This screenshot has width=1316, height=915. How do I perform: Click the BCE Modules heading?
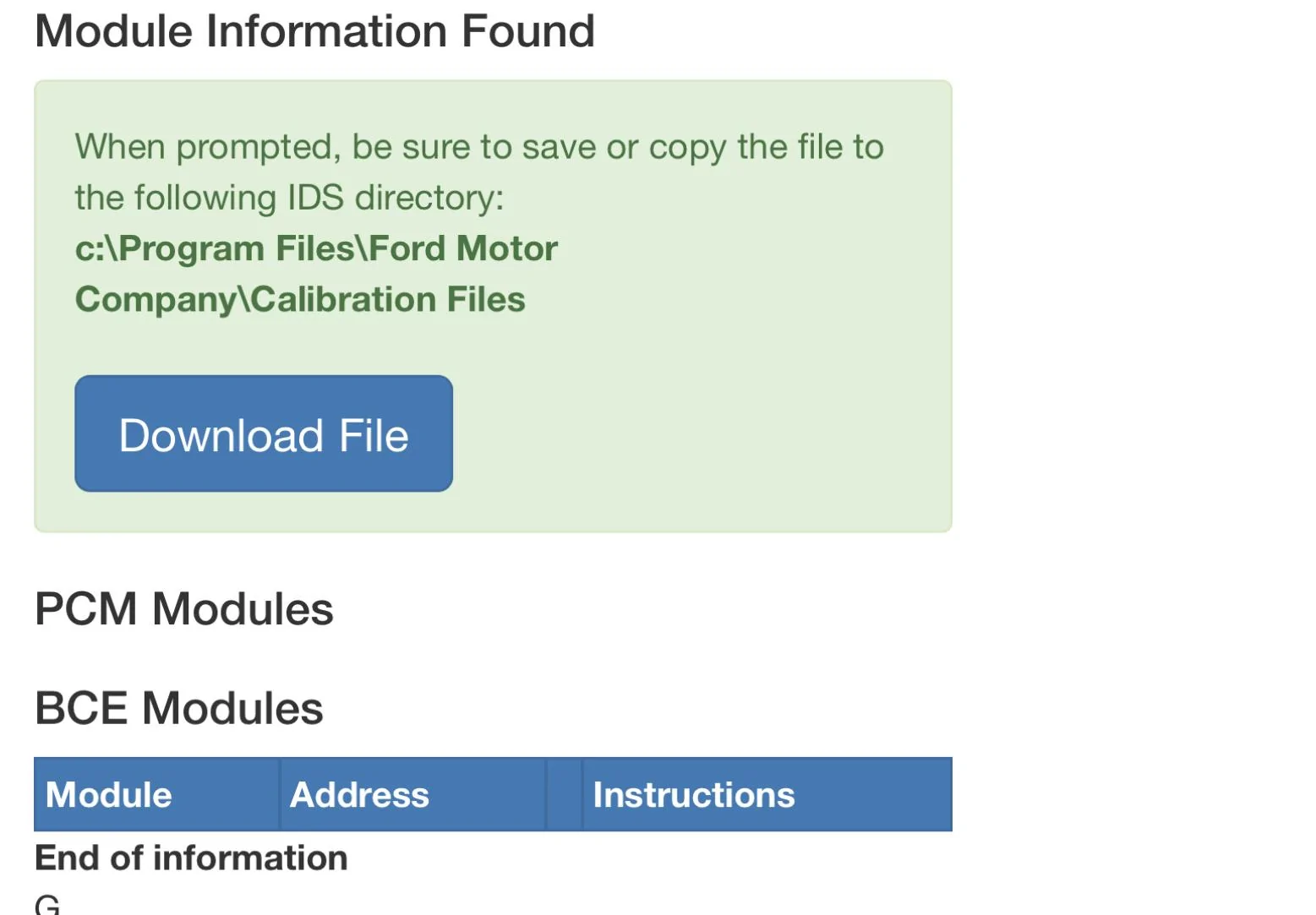tap(178, 708)
